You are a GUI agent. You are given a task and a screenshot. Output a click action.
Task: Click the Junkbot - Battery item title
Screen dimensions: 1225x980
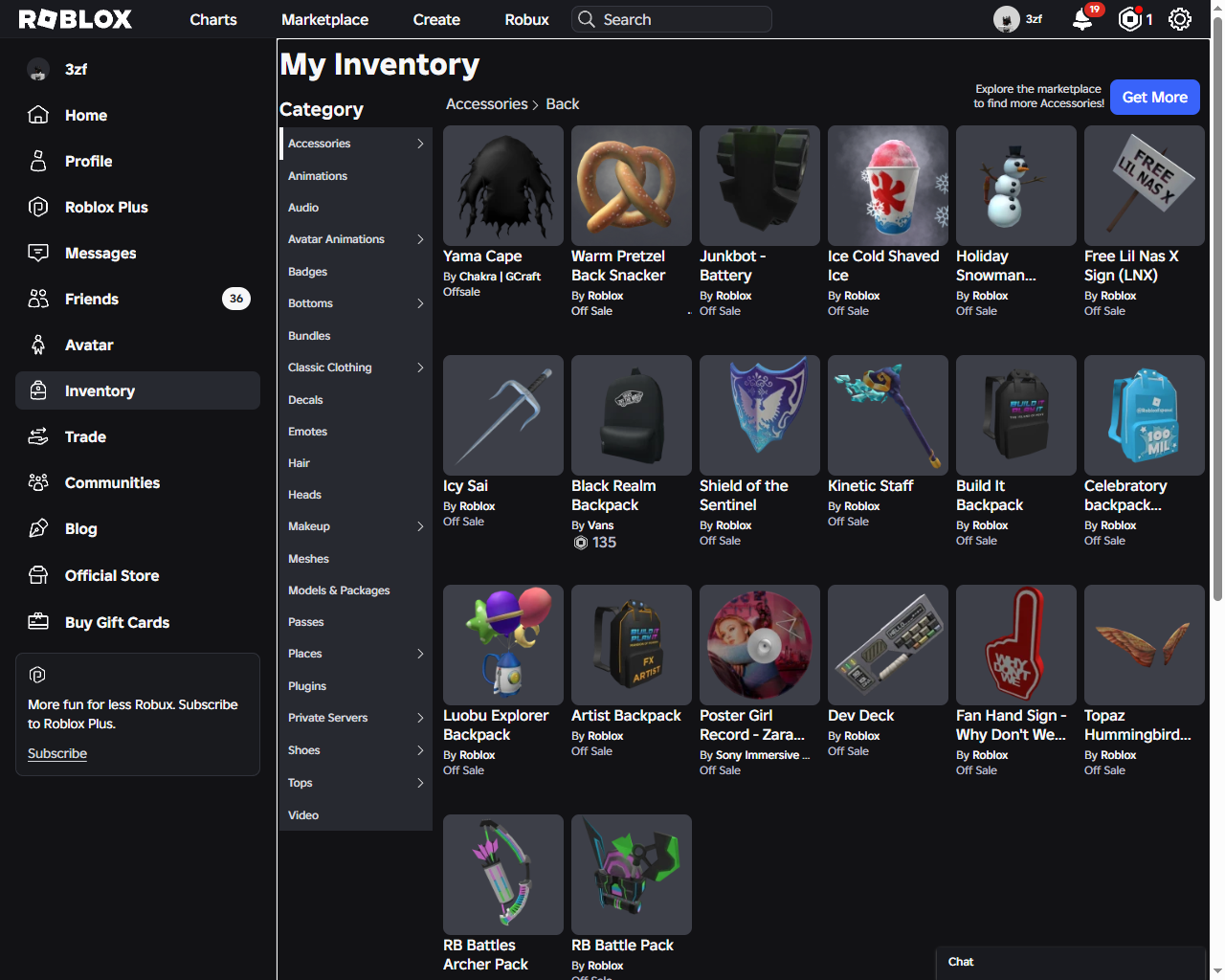[x=733, y=266]
